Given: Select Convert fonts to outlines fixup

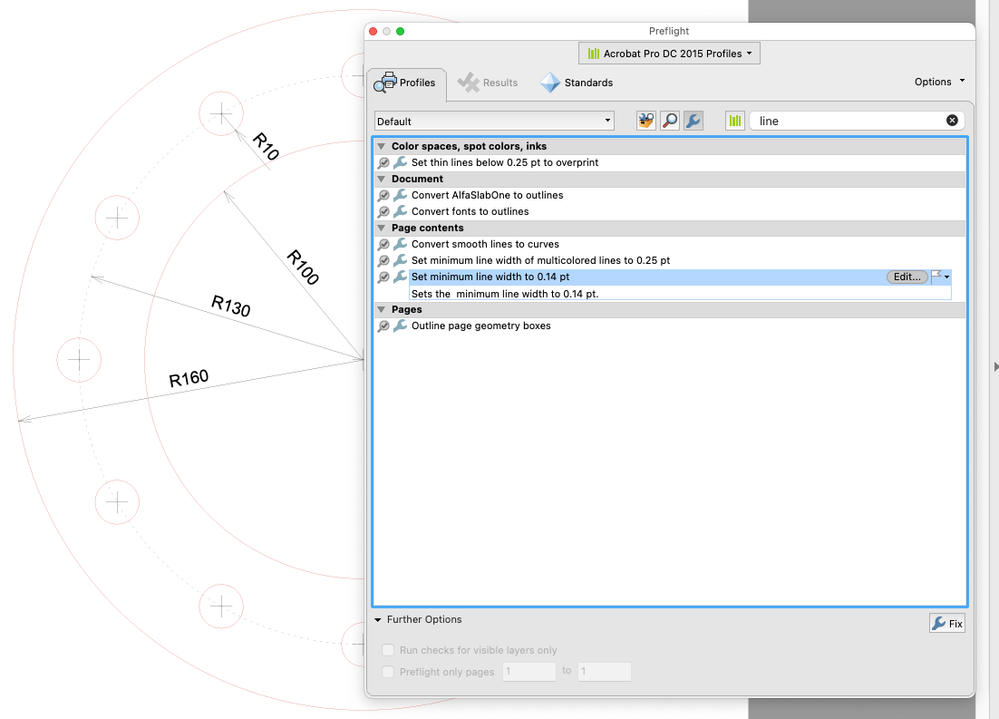Looking at the screenshot, I should point(470,211).
